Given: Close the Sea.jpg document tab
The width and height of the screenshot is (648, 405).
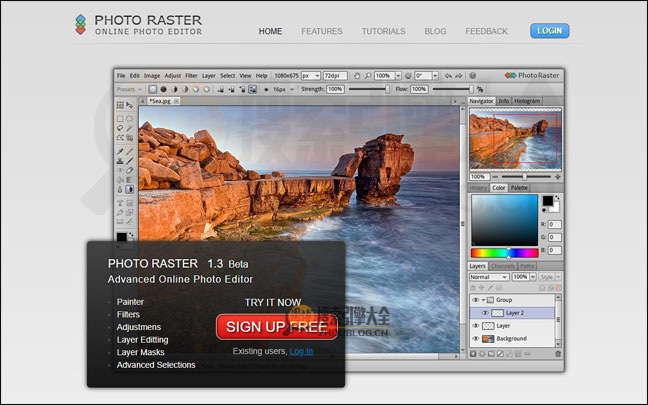Looking at the screenshot, I should click(176, 101).
